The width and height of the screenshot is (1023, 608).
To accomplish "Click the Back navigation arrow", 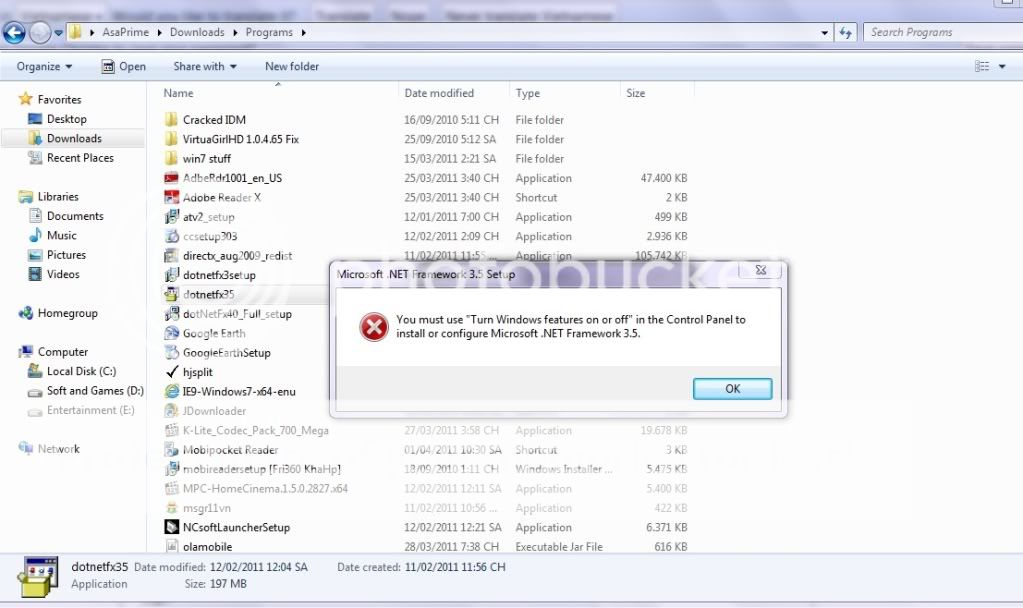I will [14, 33].
